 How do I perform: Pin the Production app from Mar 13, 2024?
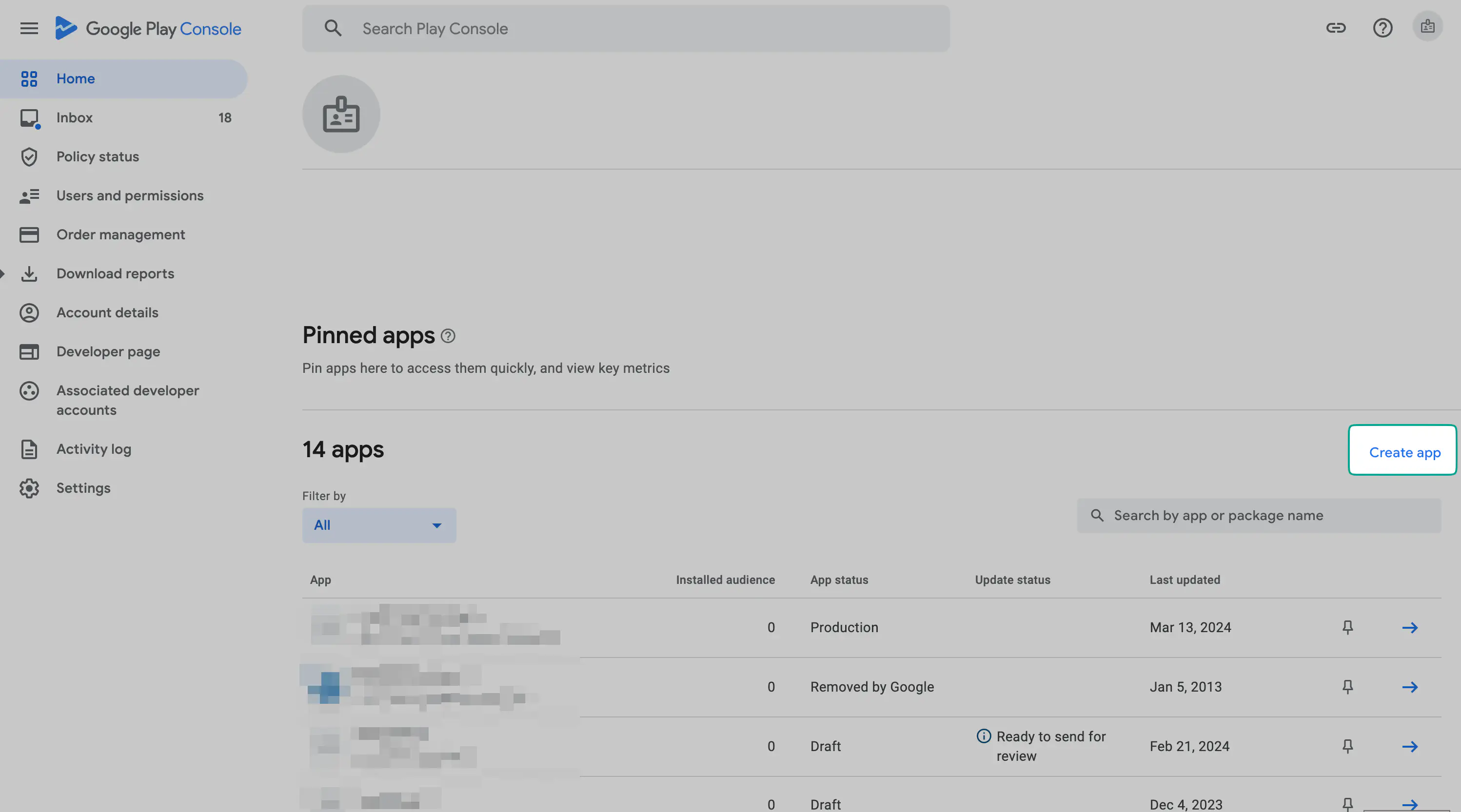1348,627
